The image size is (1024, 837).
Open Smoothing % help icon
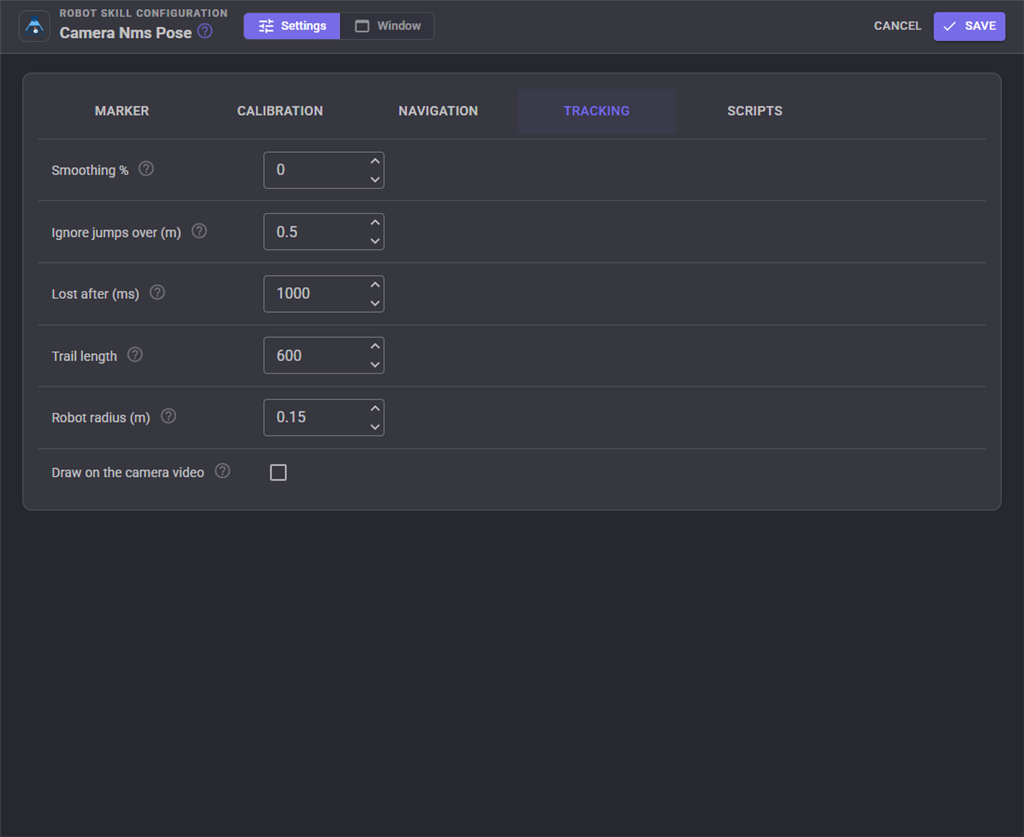(146, 169)
